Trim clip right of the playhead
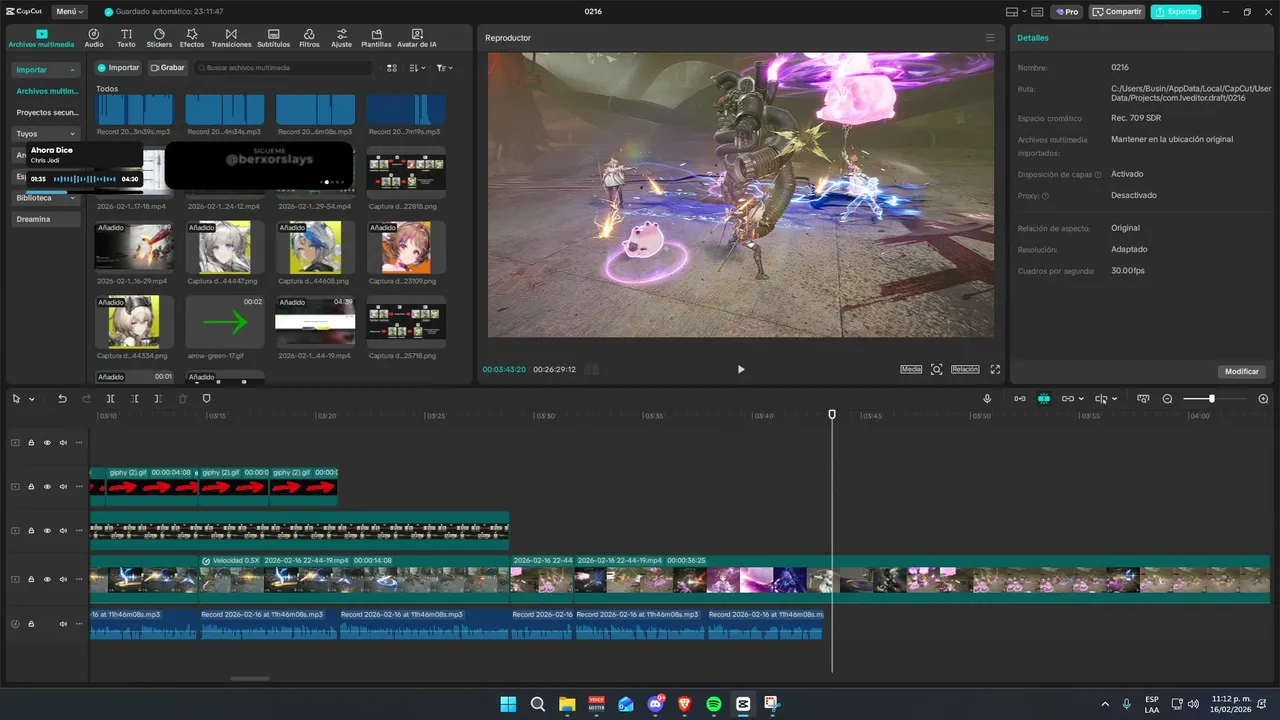 click(158, 398)
